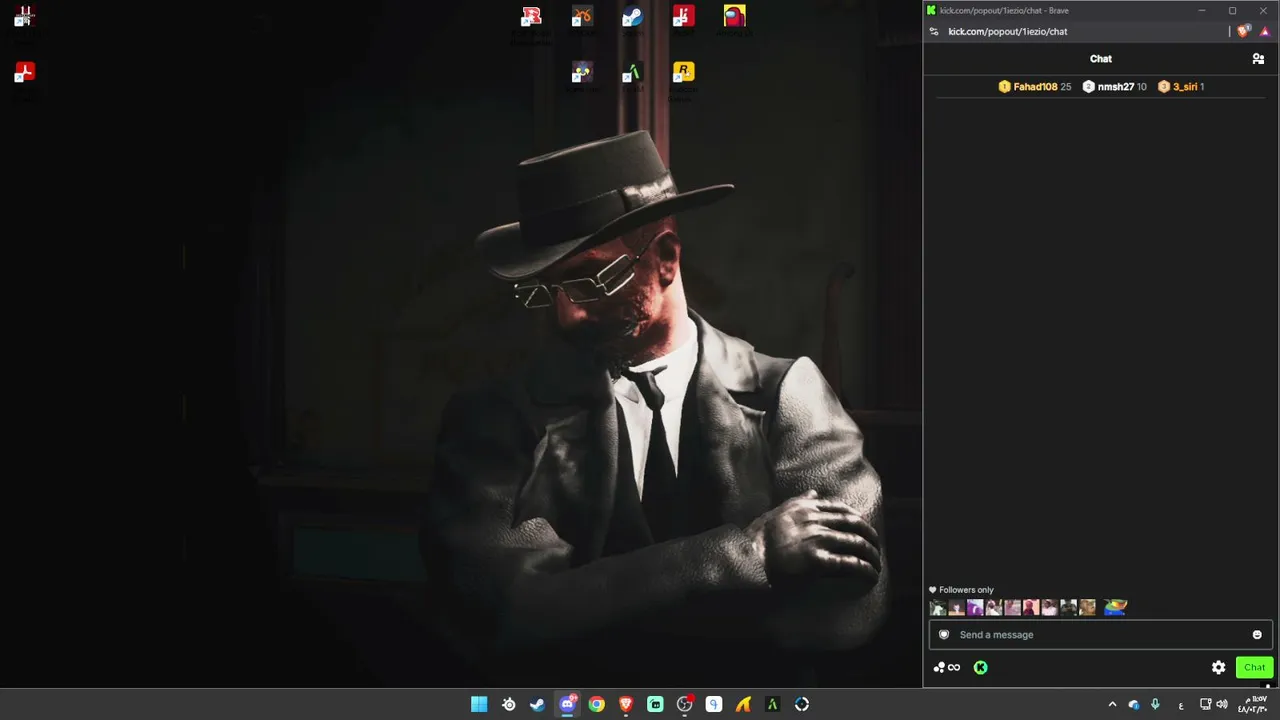Open the orange swirl logo desktop shortcut
This screenshot has height=720, width=1280.
pos(582,17)
